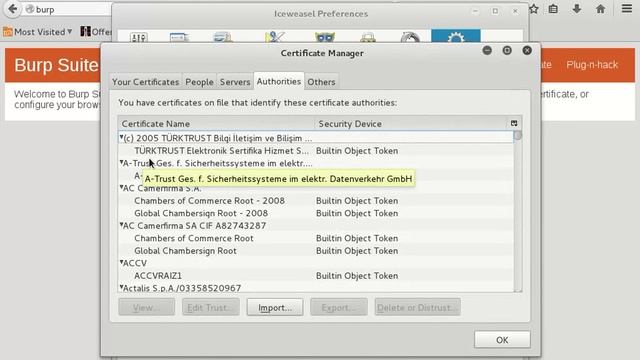Open Content pane icon in Iceweasel Preferences
Screen dimensions: 640x360
(x=223, y=38)
